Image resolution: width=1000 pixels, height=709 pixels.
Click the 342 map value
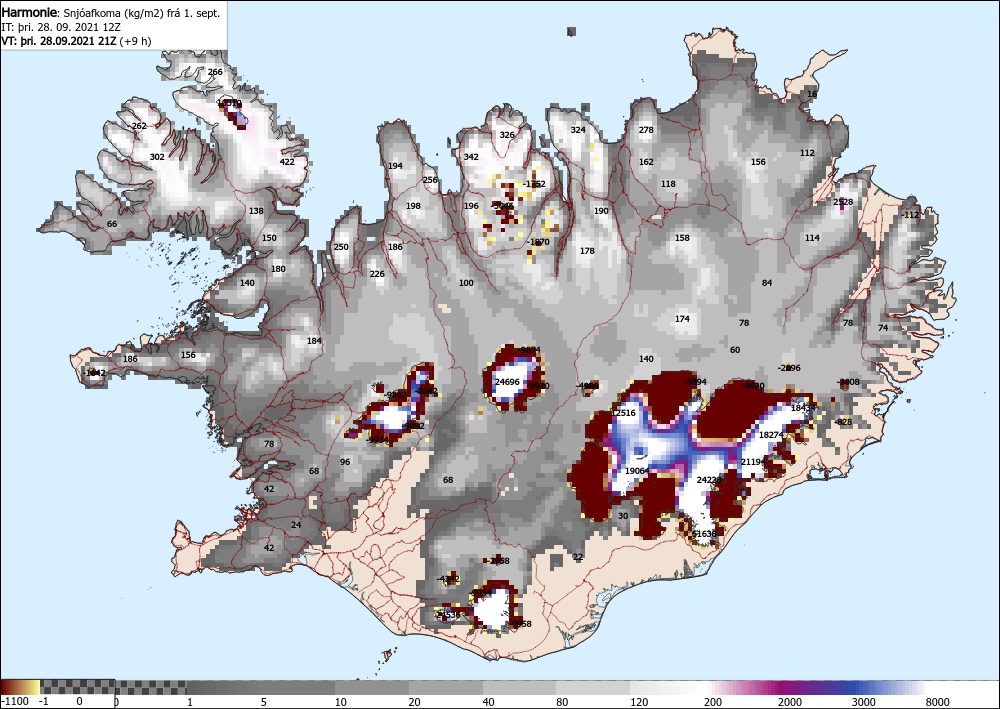pyautogui.click(x=471, y=157)
